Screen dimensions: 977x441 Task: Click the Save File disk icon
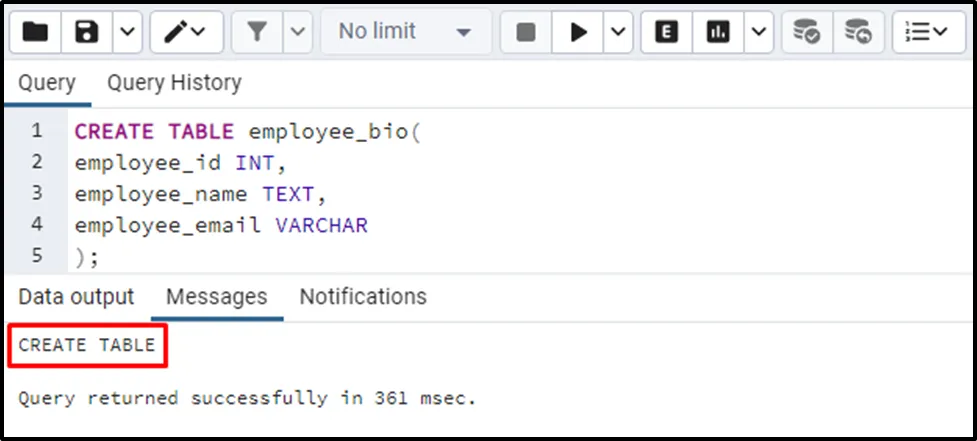[88, 32]
